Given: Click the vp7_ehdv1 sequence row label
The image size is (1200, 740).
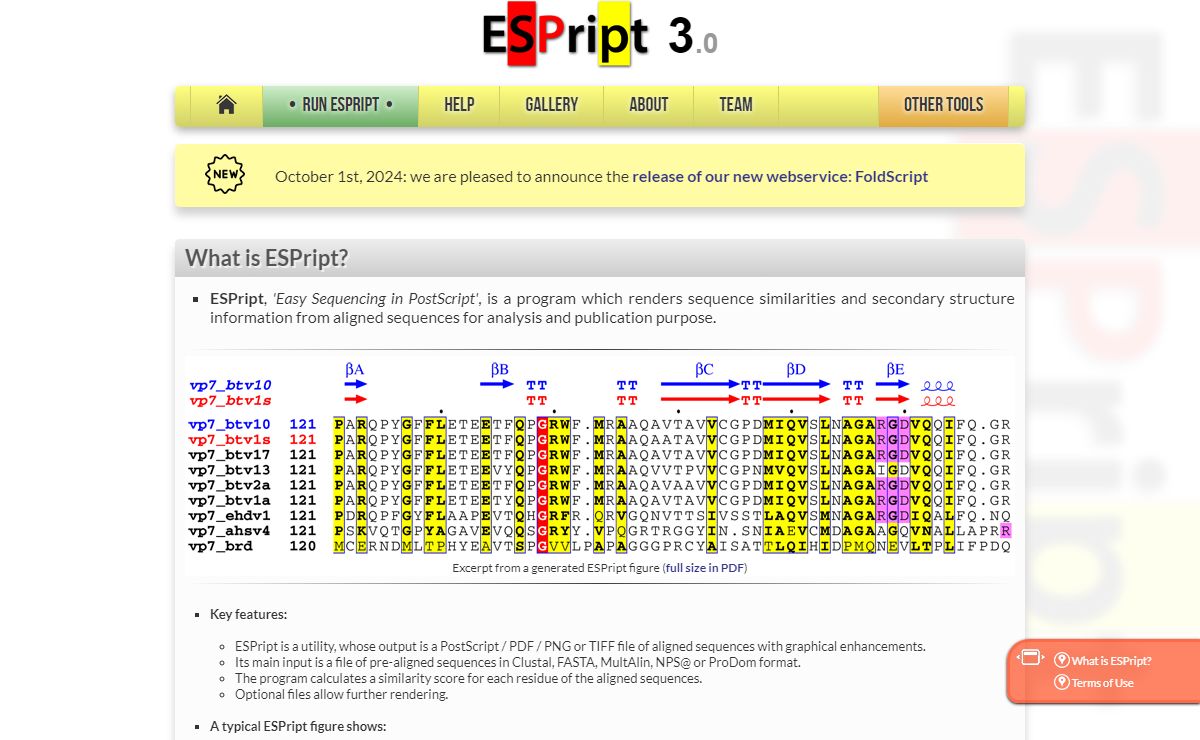Looking at the screenshot, I should coord(229,516).
